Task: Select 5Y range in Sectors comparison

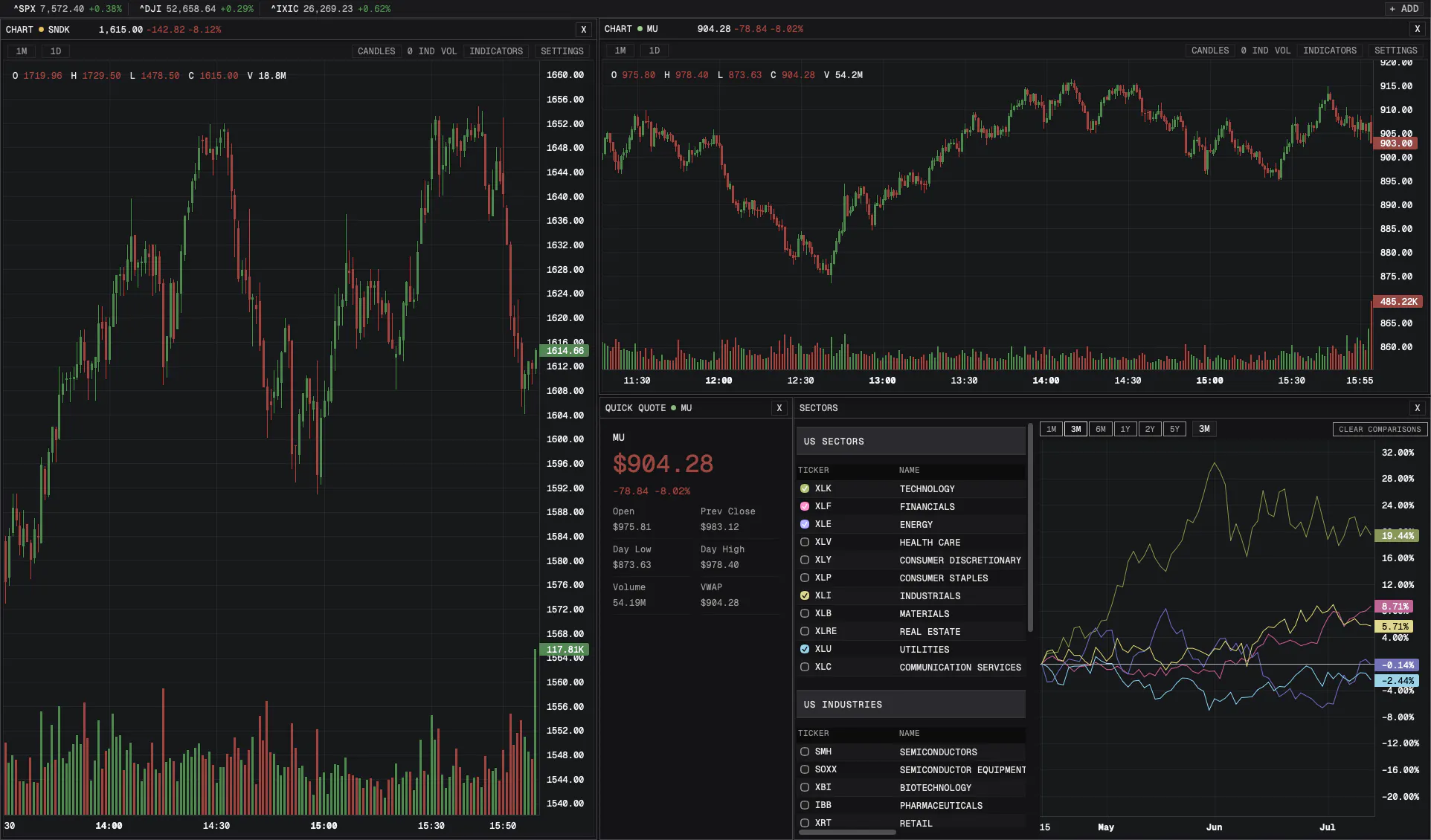Action: (x=1174, y=429)
